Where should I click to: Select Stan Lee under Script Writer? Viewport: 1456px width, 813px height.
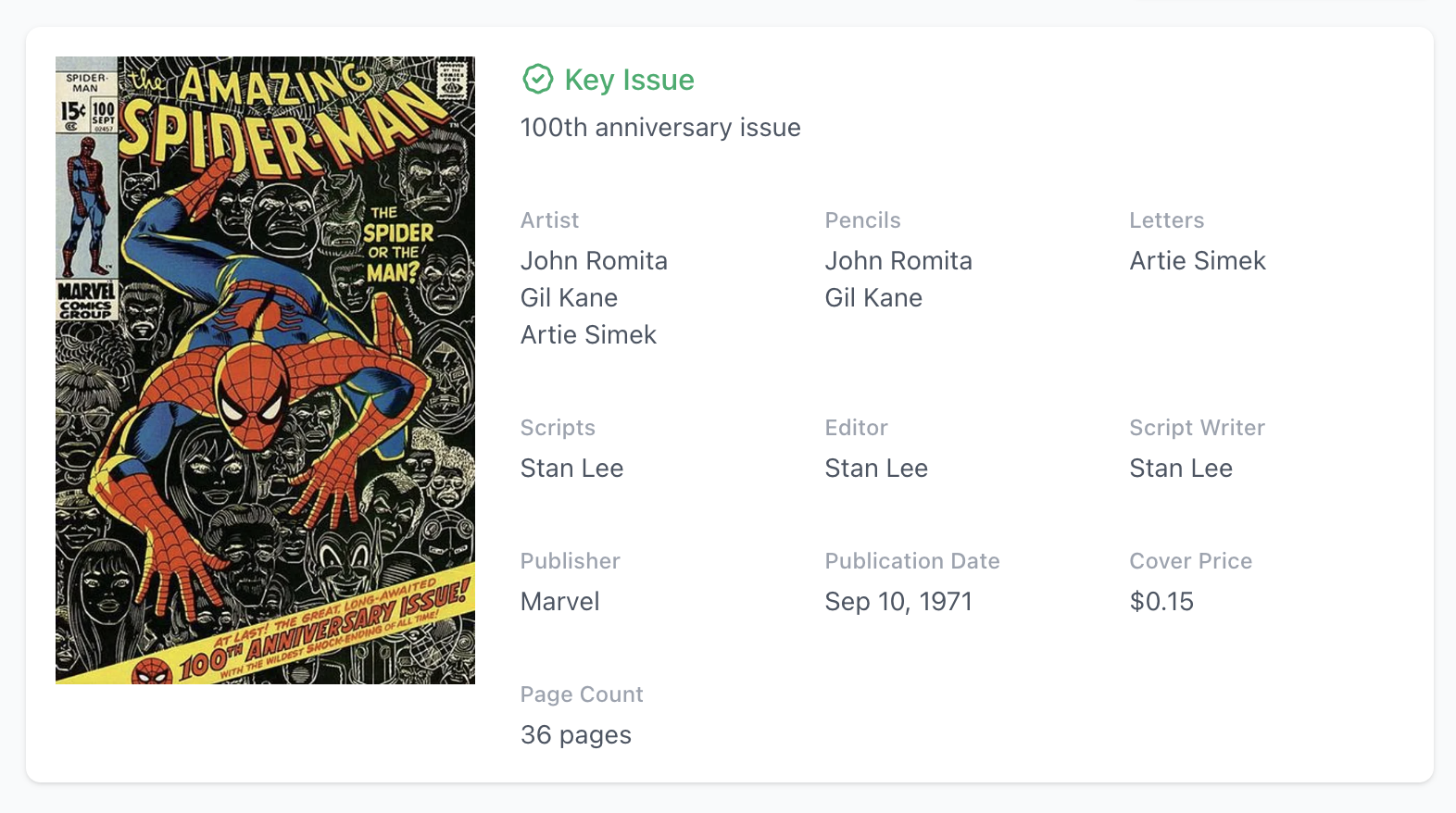[x=1181, y=469]
